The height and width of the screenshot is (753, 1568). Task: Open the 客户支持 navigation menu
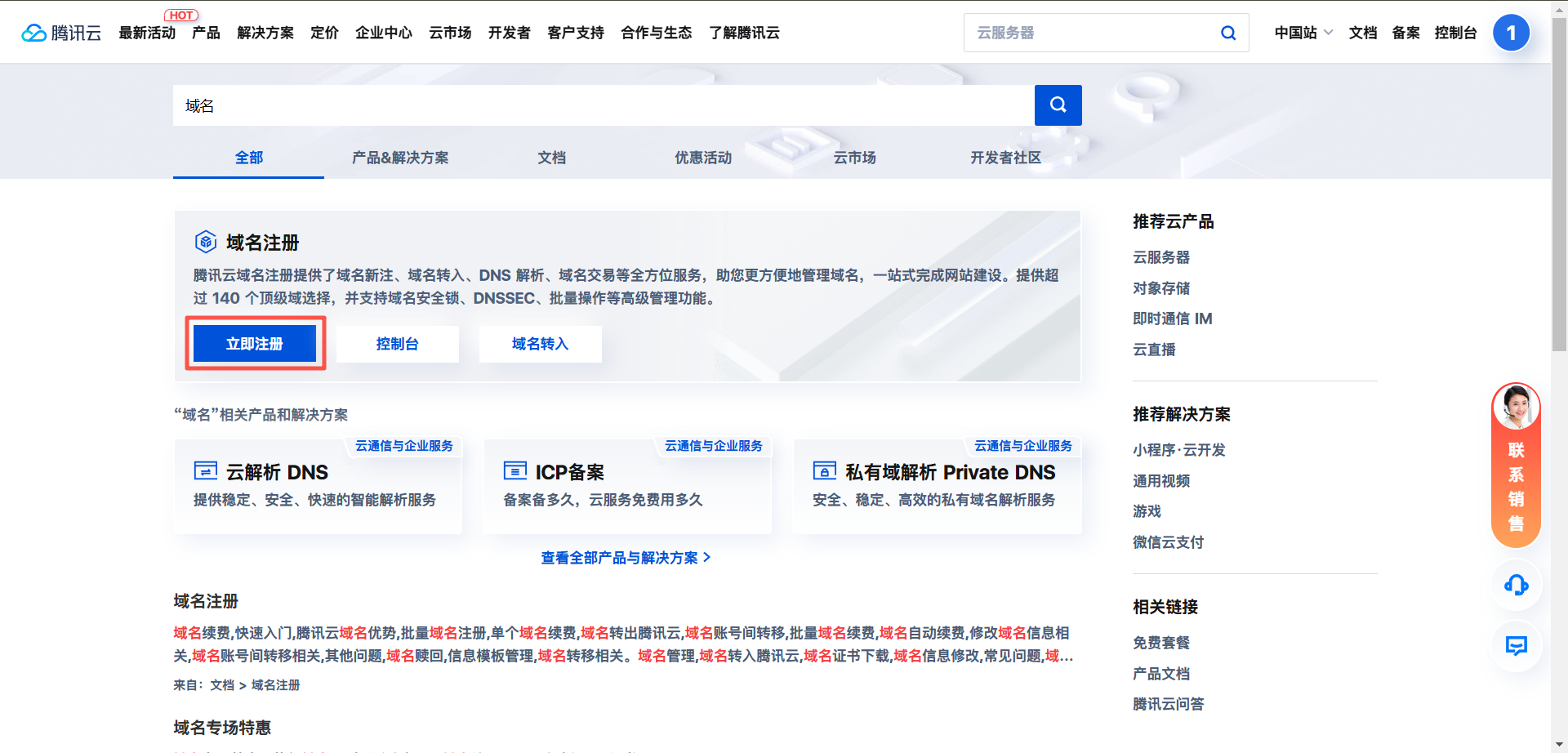click(x=576, y=33)
